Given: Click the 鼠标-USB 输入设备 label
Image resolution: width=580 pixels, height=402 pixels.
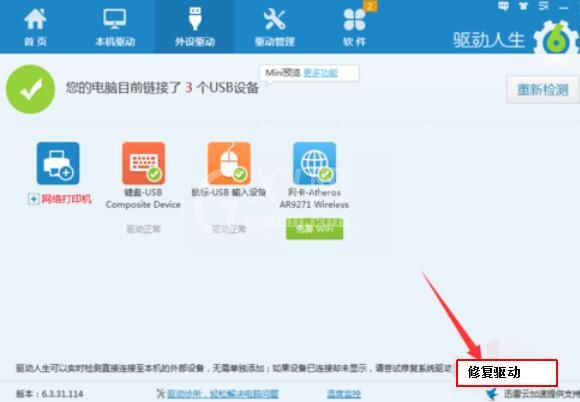Looking at the screenshot, I should click(x=229, y=192).
